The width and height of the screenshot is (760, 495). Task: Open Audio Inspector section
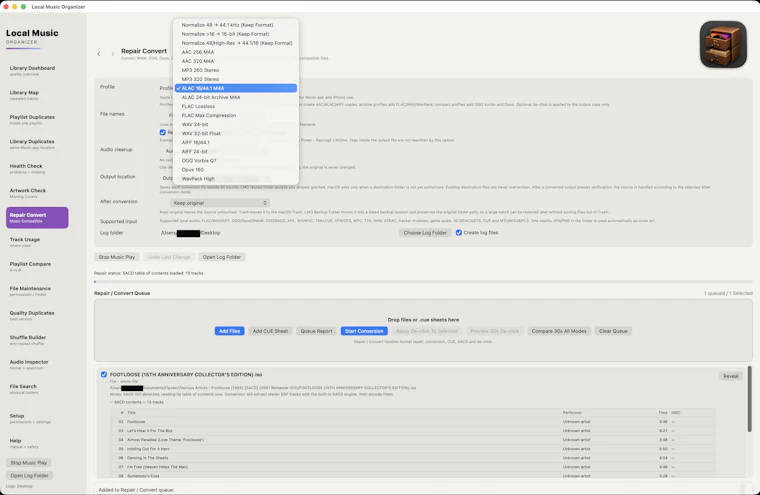pyautogui.click(x=37, y=365)
